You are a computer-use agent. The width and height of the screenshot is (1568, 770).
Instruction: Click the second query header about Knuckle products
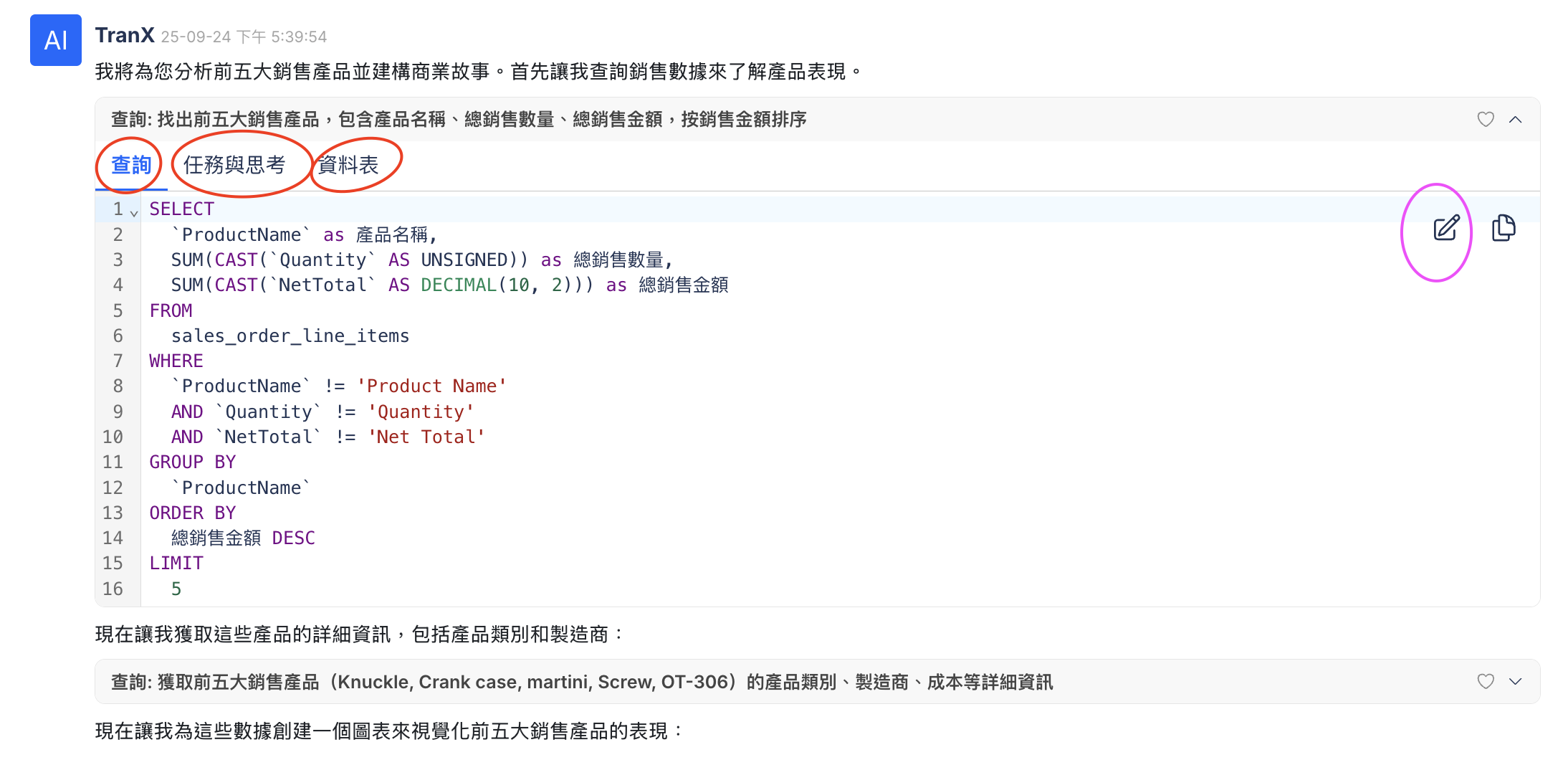582,682
